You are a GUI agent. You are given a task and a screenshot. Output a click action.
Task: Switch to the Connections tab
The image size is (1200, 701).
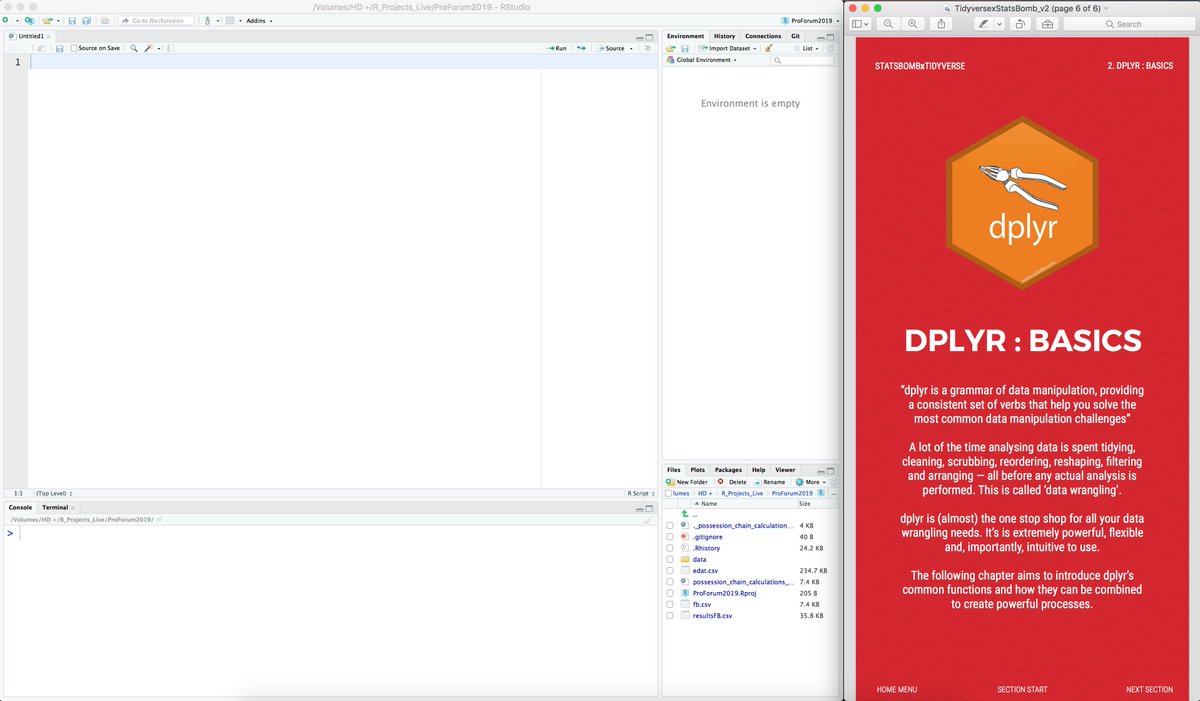coord(763,36)
